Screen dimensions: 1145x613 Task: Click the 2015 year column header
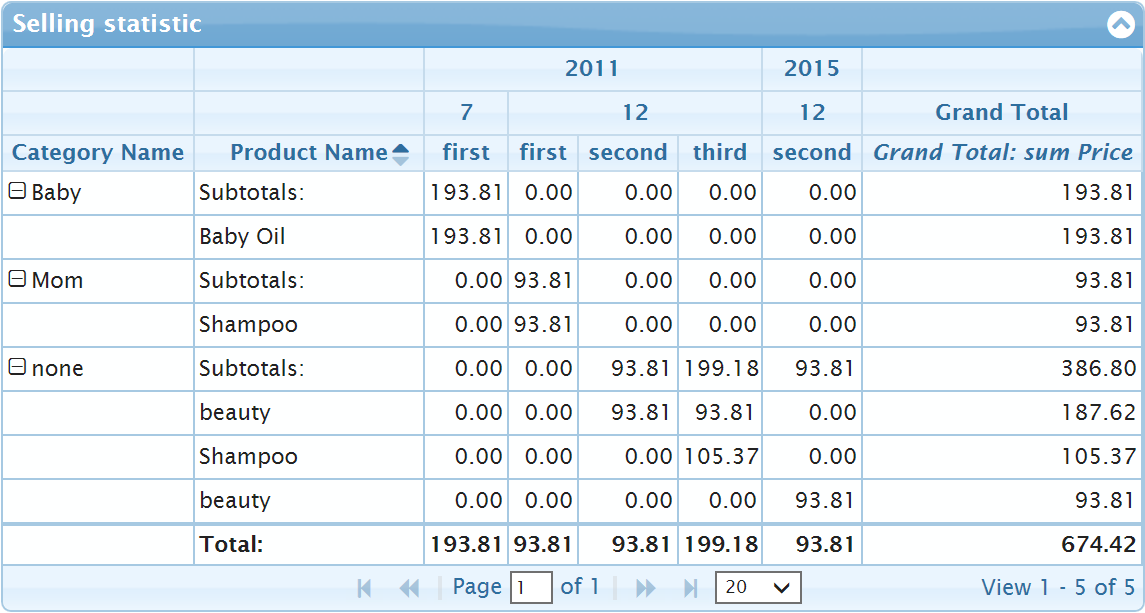[812, 69]
